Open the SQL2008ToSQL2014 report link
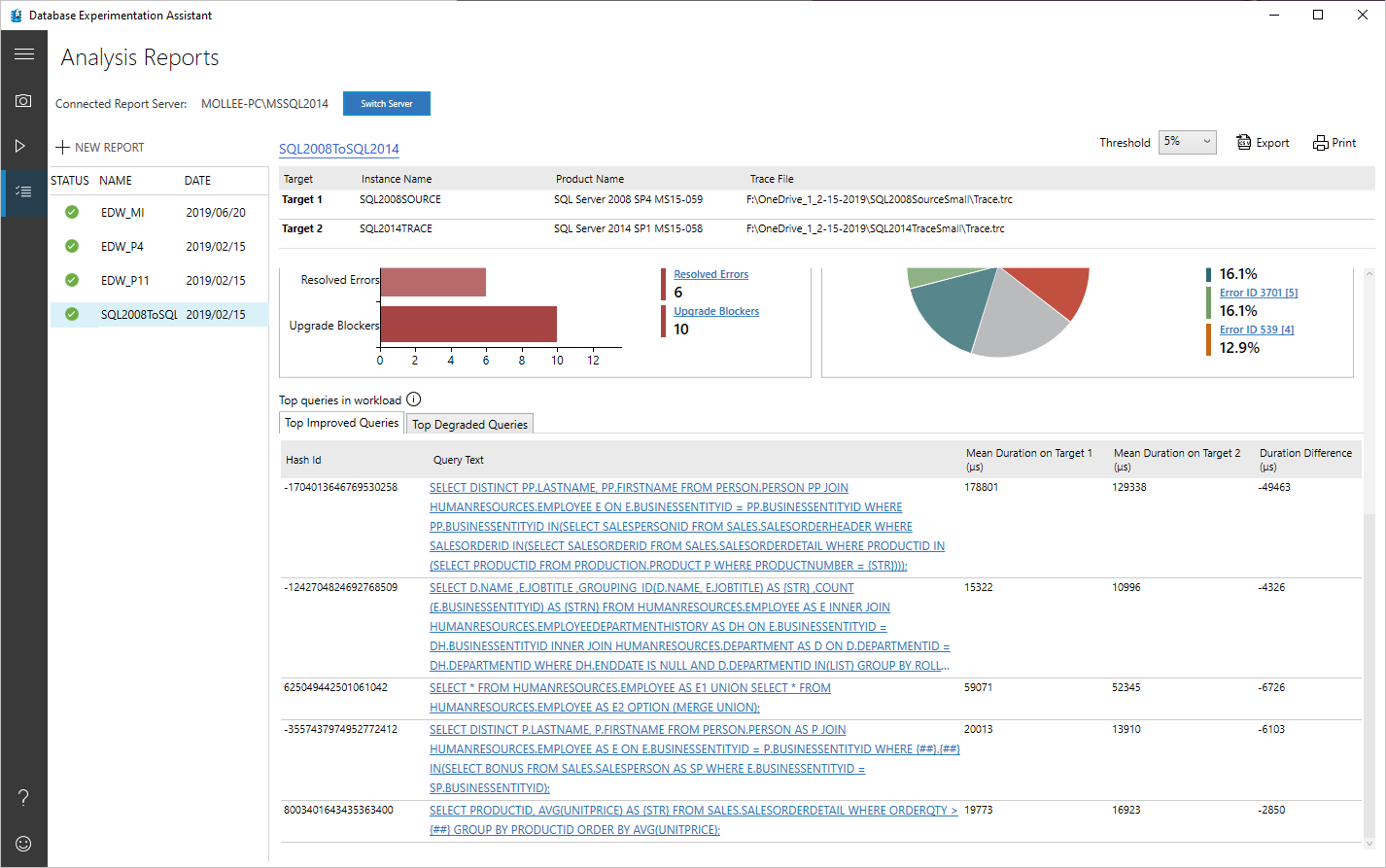The width and height of the screenshot is (1386, 868). (x=339, y=149)
